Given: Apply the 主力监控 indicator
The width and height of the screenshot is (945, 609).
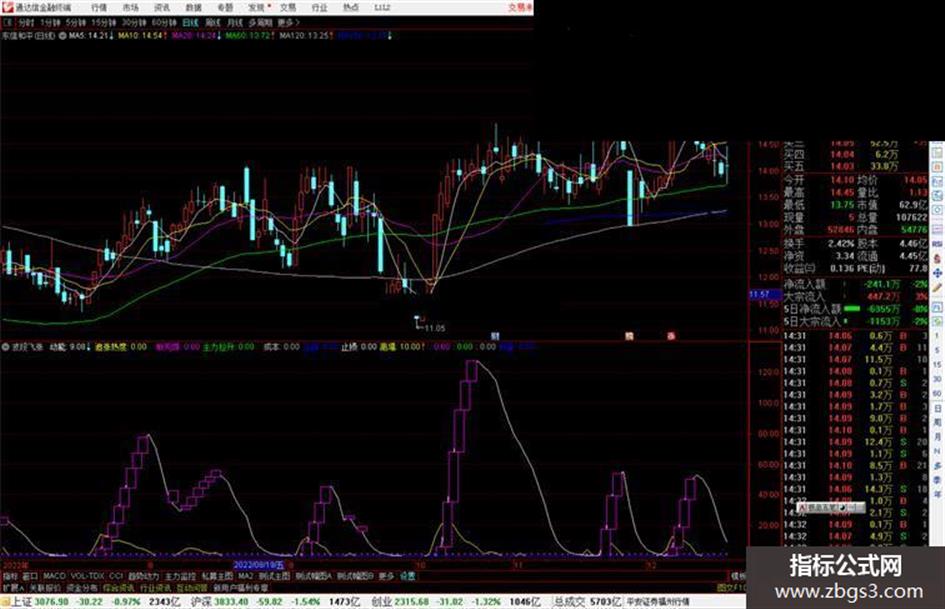Looking at the screenshot, I should pyautogui.click(x=180, y=576).
